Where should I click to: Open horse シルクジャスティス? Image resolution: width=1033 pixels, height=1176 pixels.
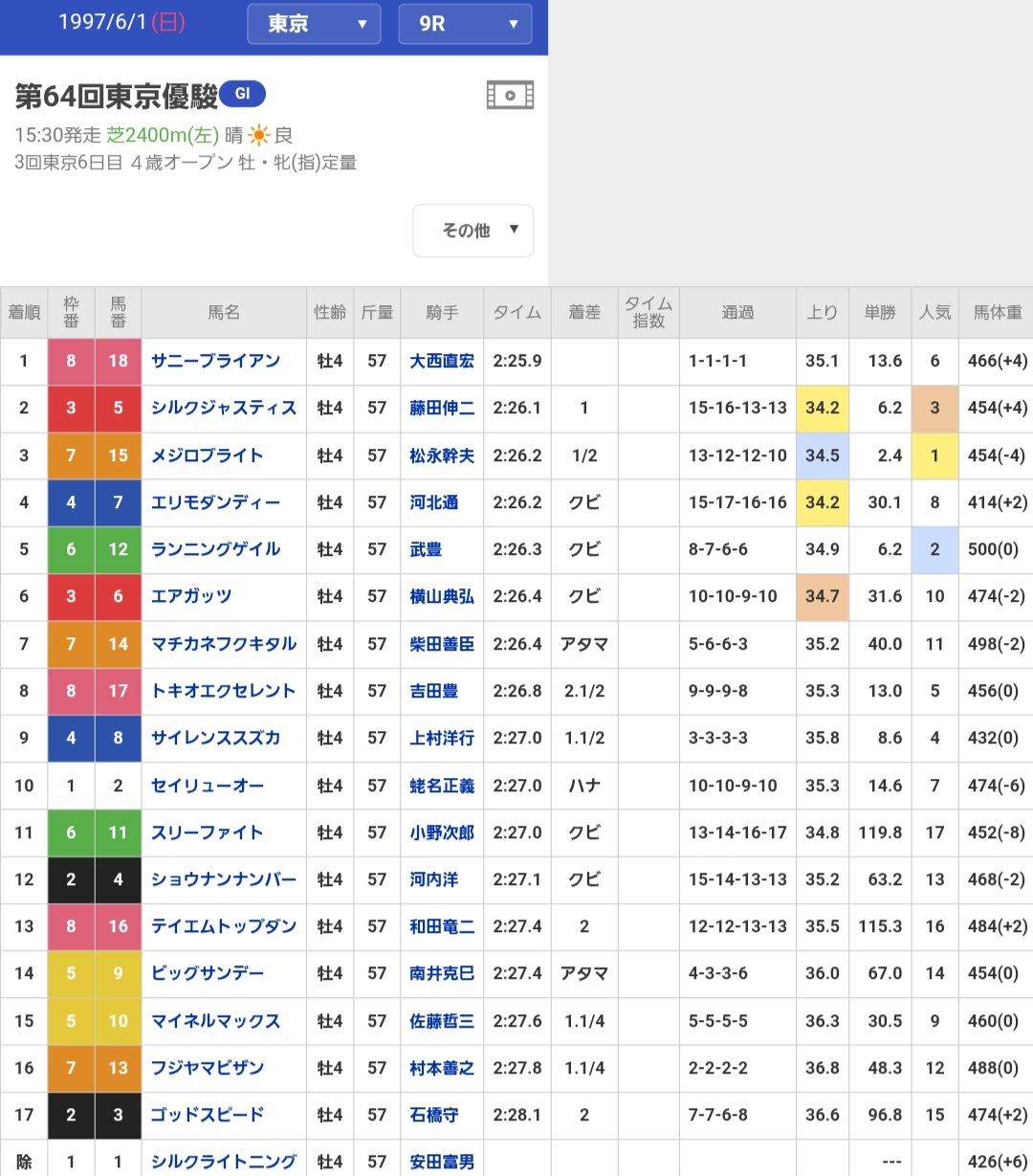224,408
